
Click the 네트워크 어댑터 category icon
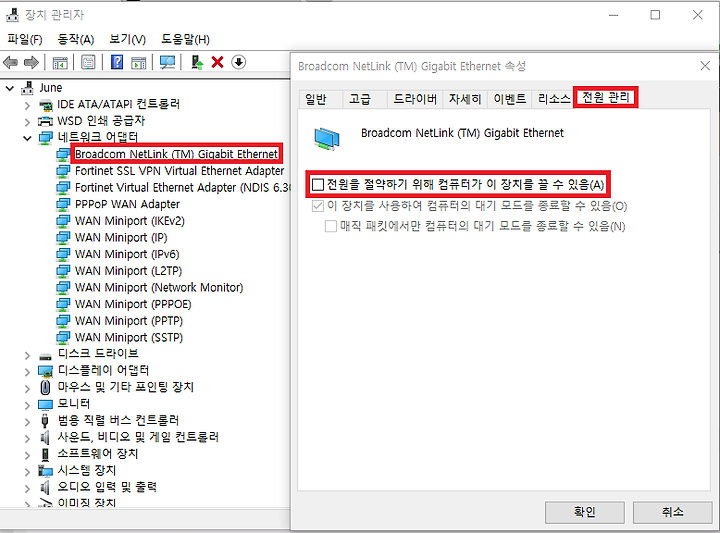coord(45,138)
